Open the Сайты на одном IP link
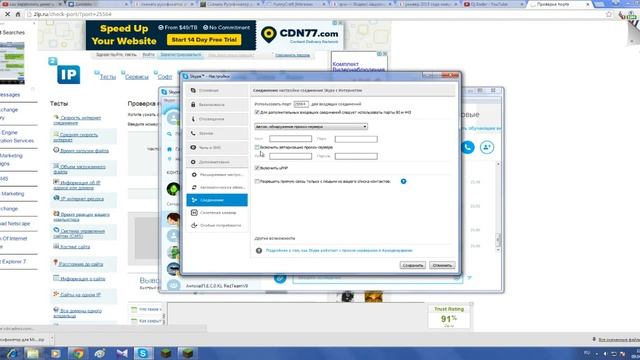This screenshot has width=640, height=360. [x=80, y=295]
